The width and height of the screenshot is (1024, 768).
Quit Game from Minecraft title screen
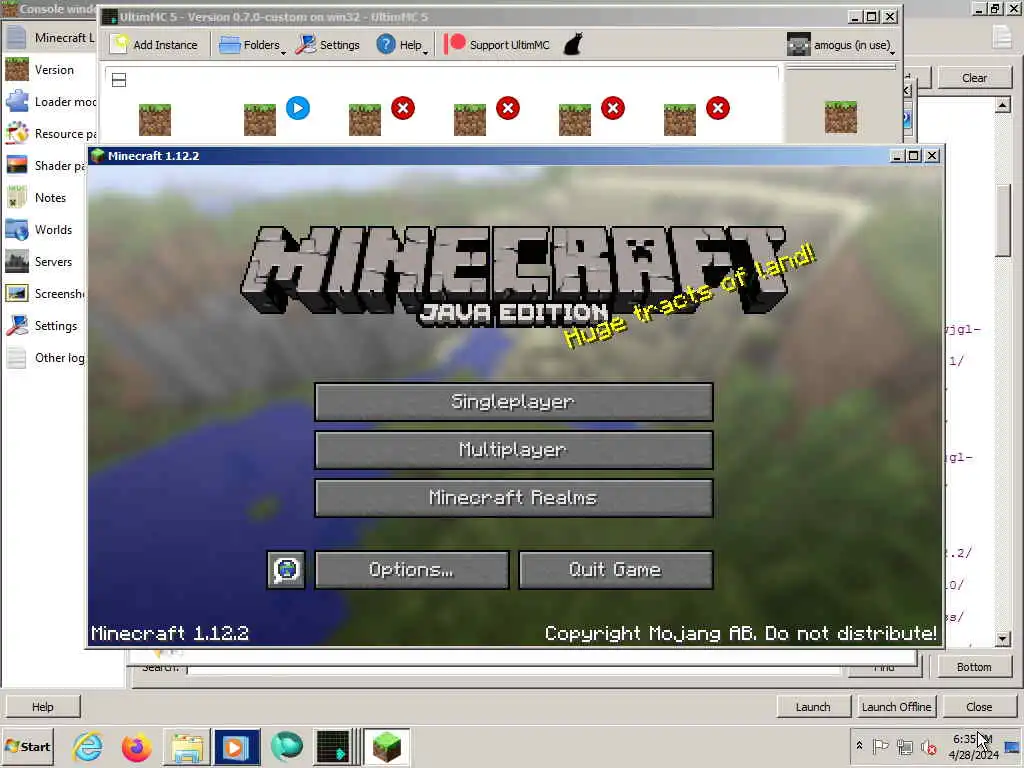click(x=615, y=569)
